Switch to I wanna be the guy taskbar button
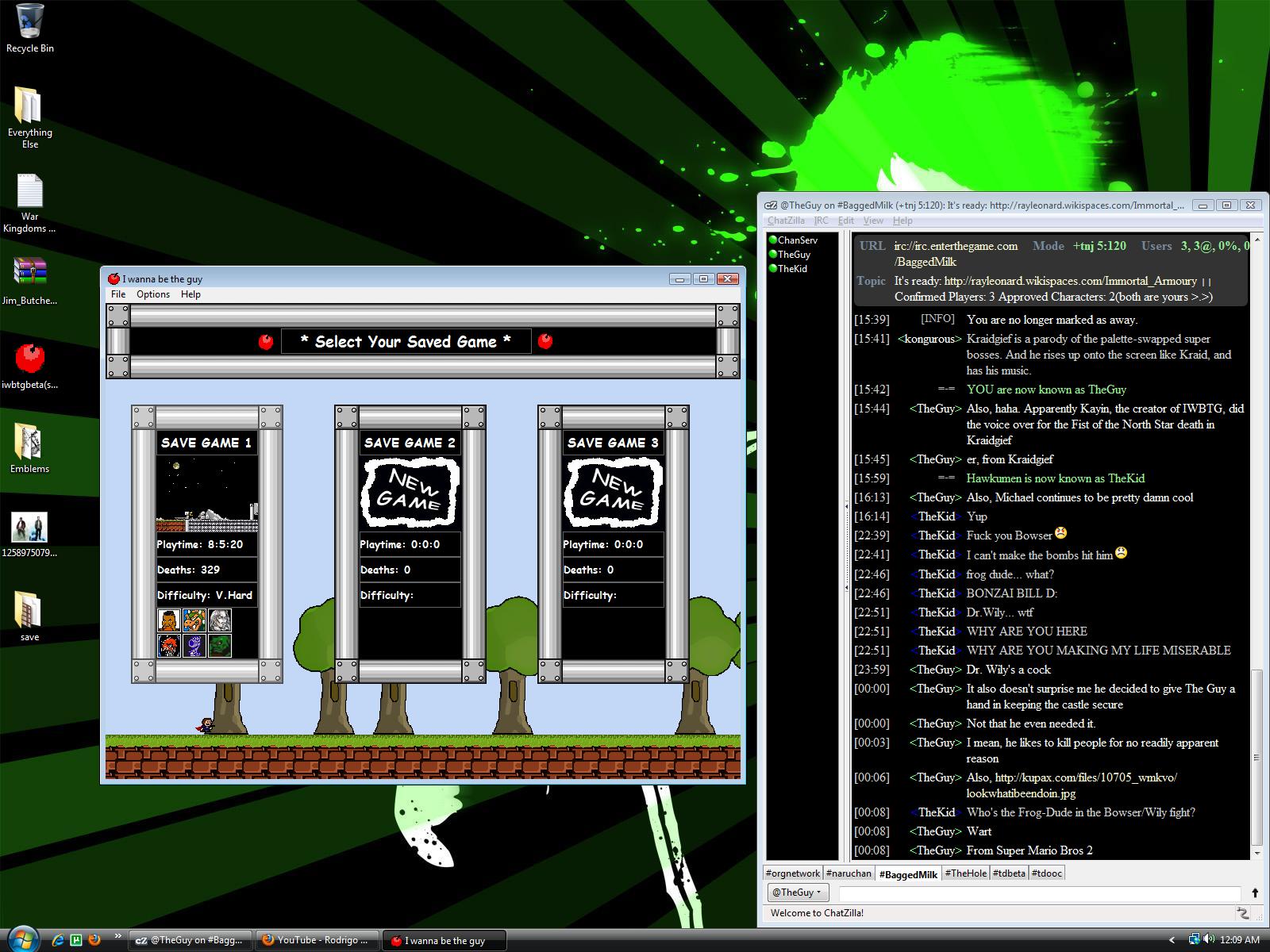The height and width of the screenshot is (952, 1270). (x=444, y=940)
